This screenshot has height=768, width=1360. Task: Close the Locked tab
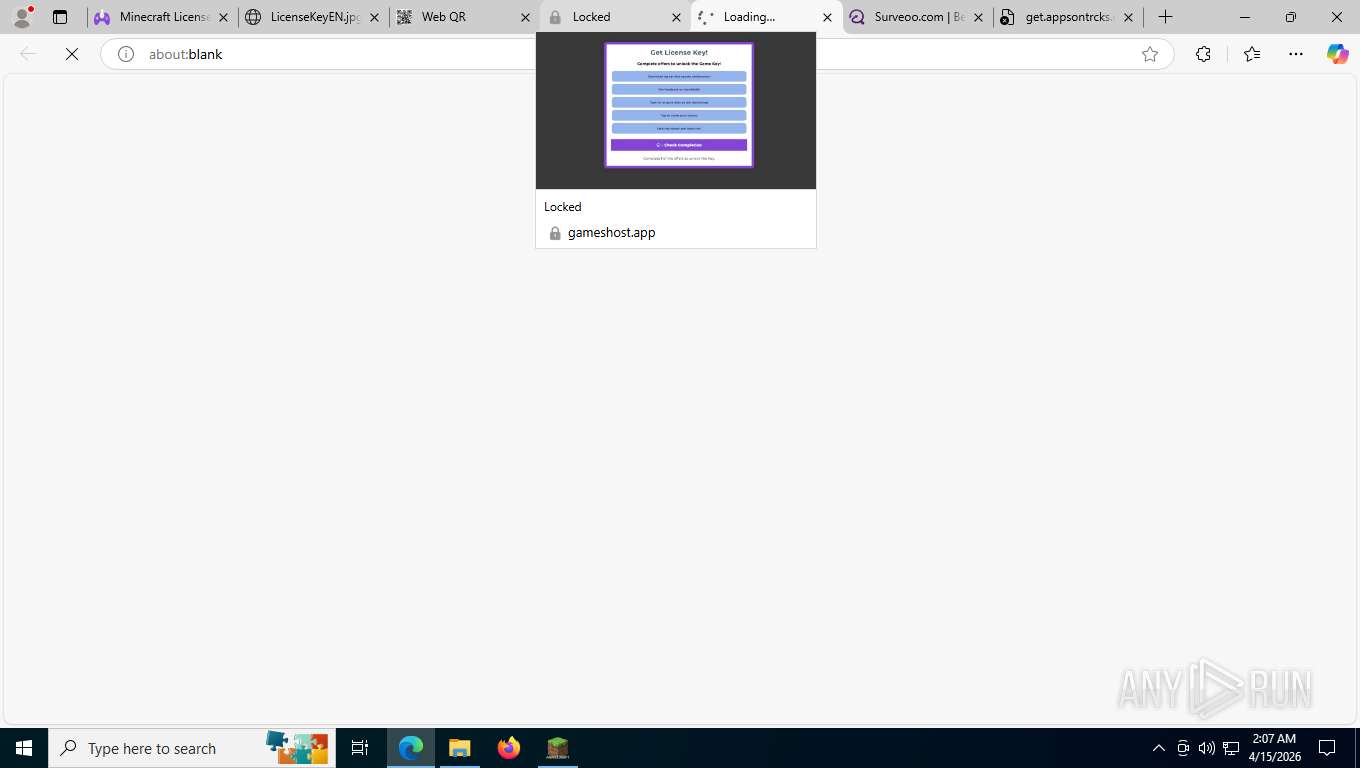676,17
